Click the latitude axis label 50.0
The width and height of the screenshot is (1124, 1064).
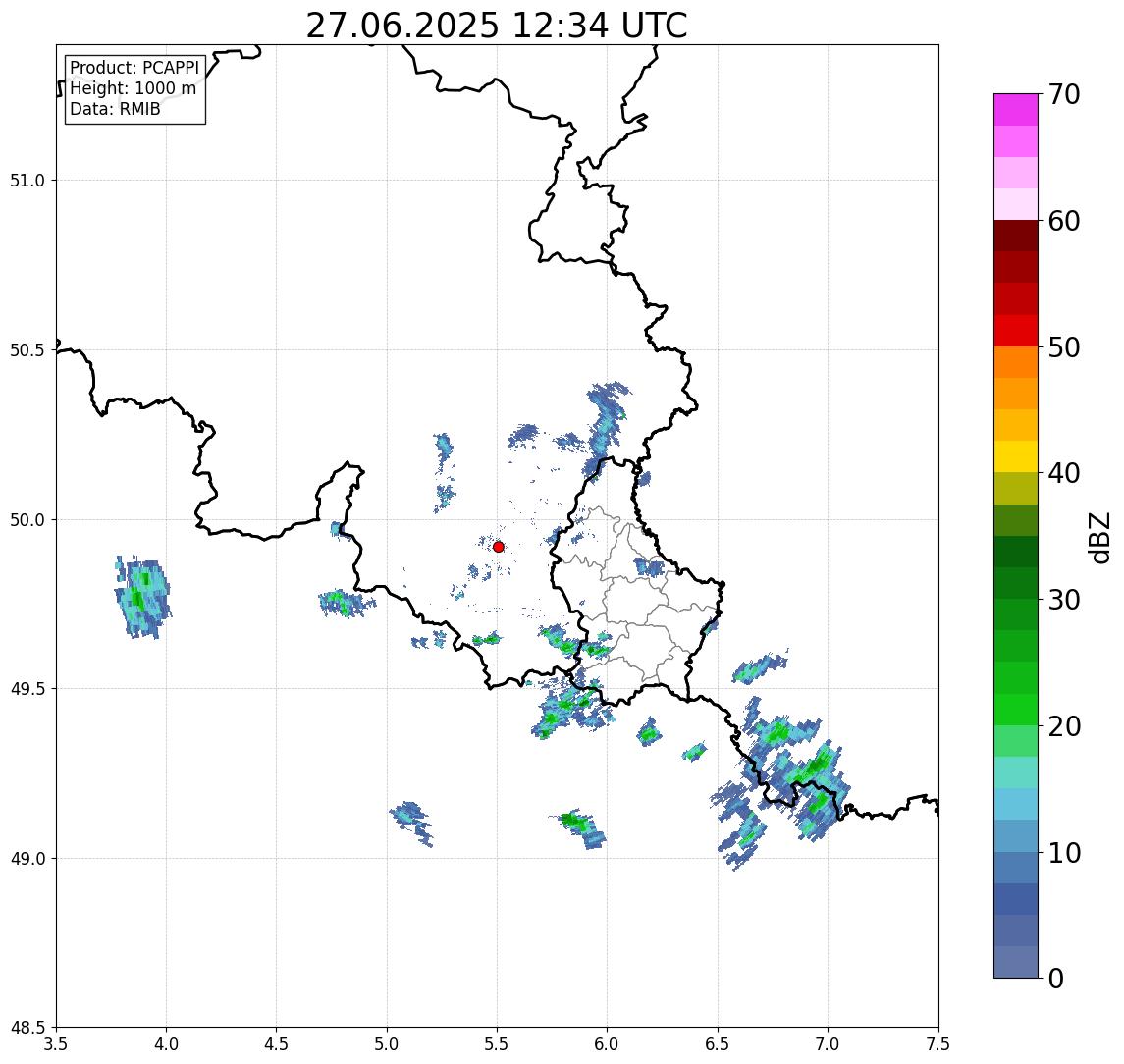click(x=27, y=520)
